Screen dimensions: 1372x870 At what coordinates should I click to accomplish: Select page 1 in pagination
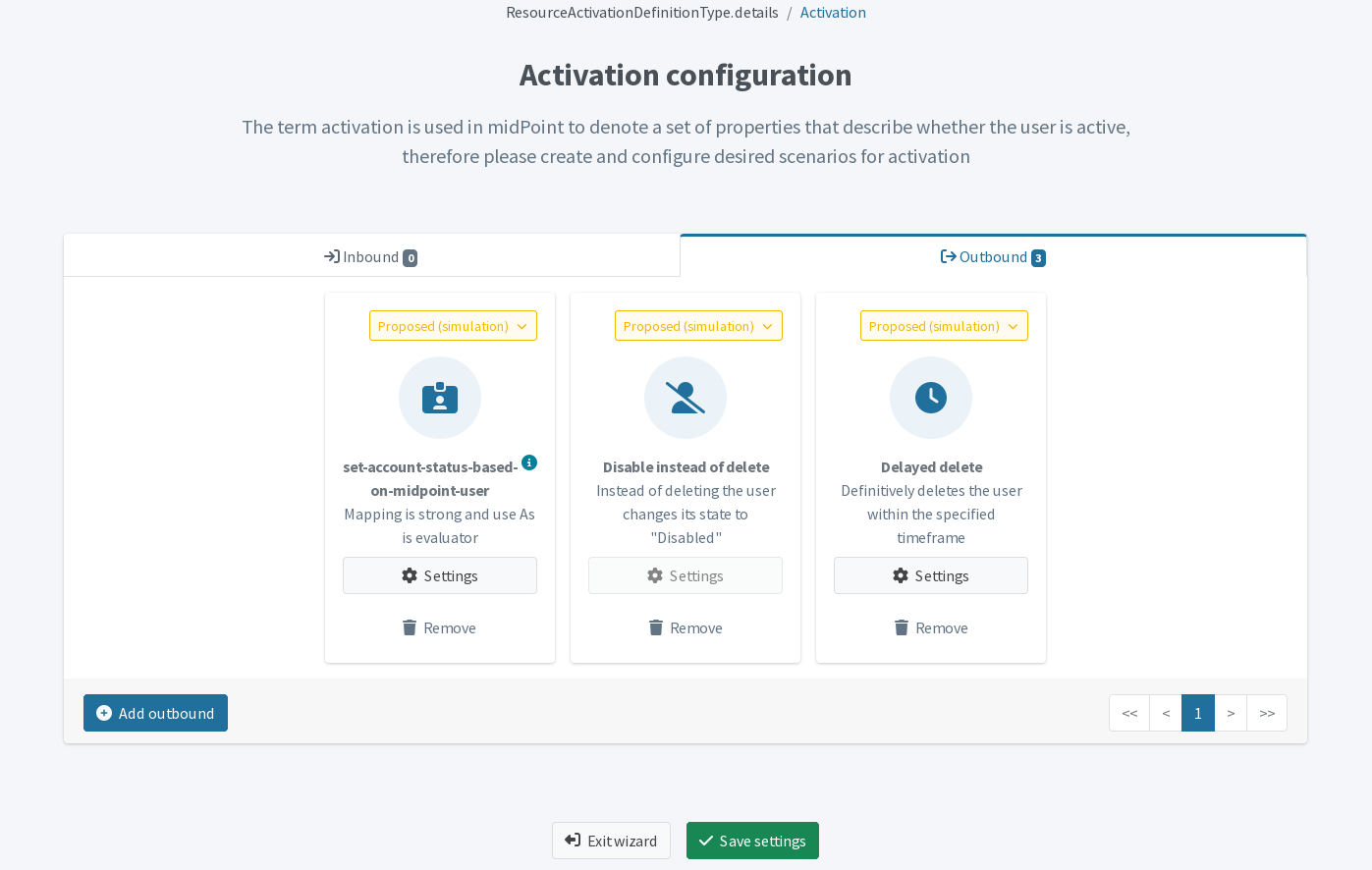[1197, 713]
